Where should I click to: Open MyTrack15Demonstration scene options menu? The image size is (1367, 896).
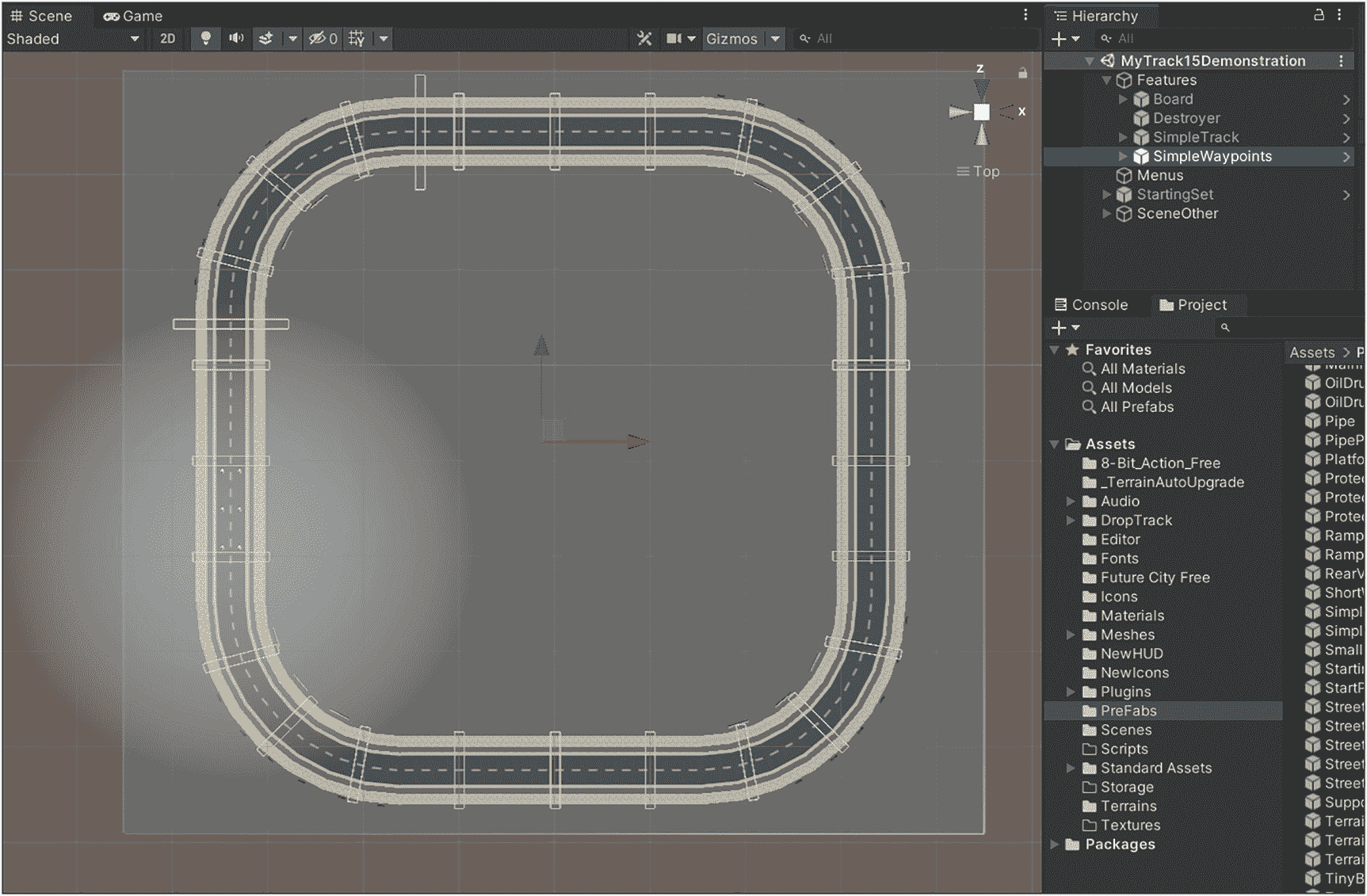coord(1341,61)
